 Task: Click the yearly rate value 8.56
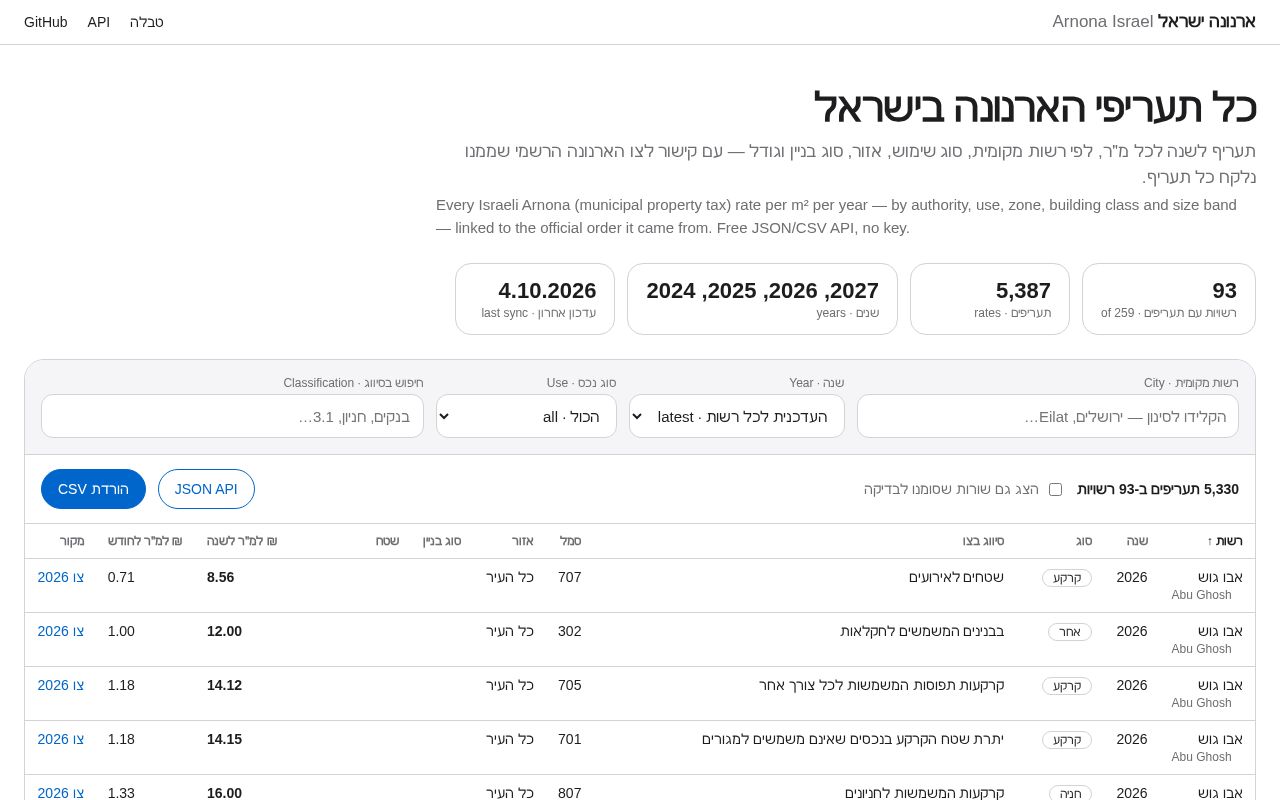pos(221,577)
